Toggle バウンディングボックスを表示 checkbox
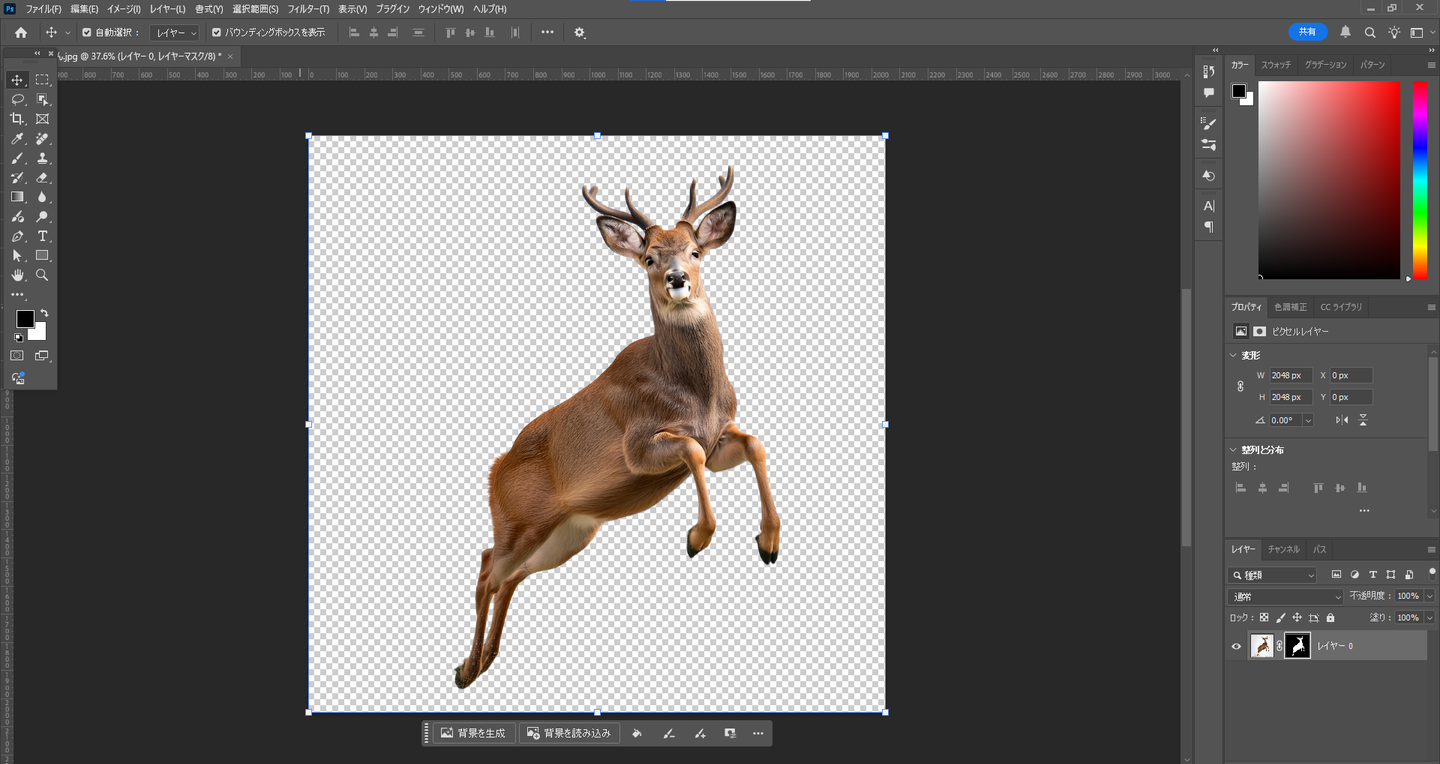 [216, 32]
